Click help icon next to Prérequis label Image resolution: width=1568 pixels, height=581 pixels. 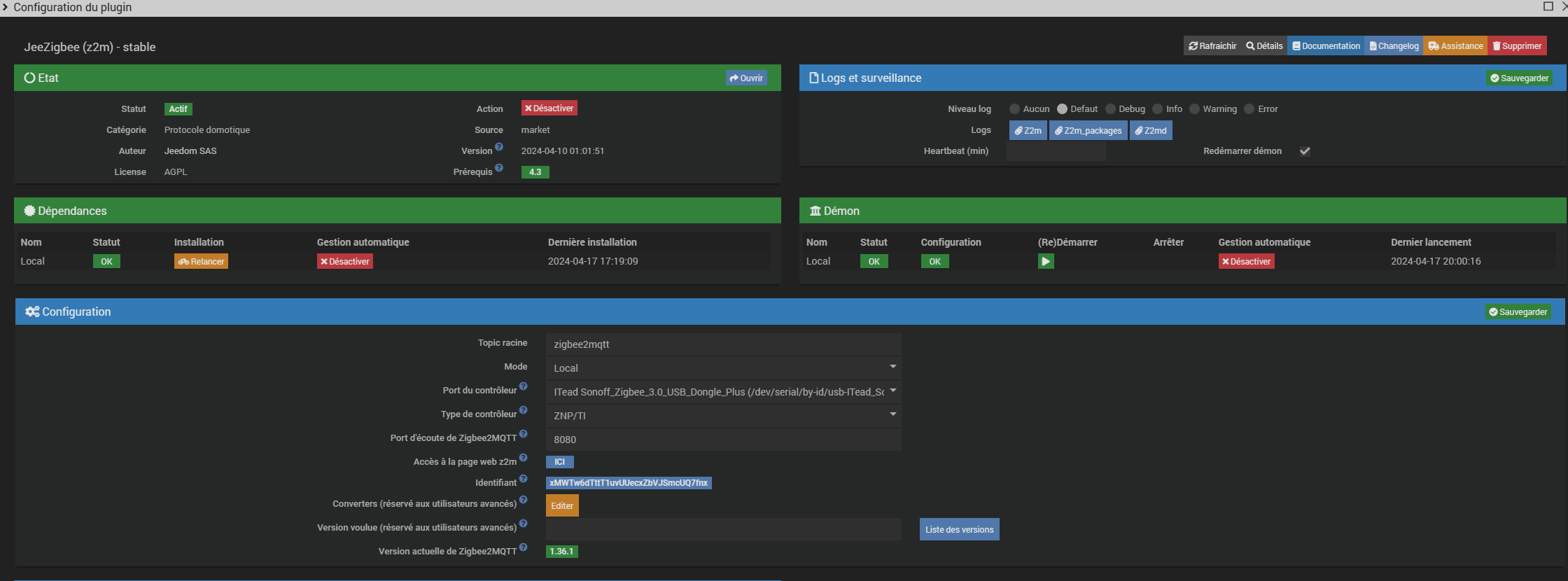coord(499,168)
